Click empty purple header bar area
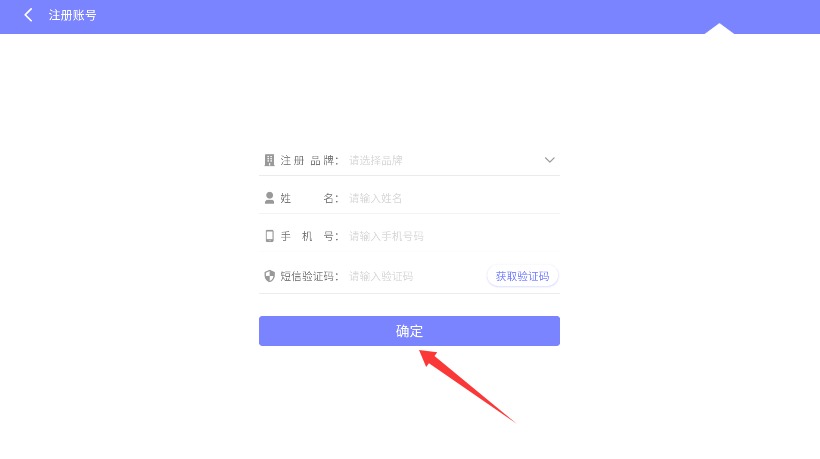The image size is (820, 459). tap(397, 16)
